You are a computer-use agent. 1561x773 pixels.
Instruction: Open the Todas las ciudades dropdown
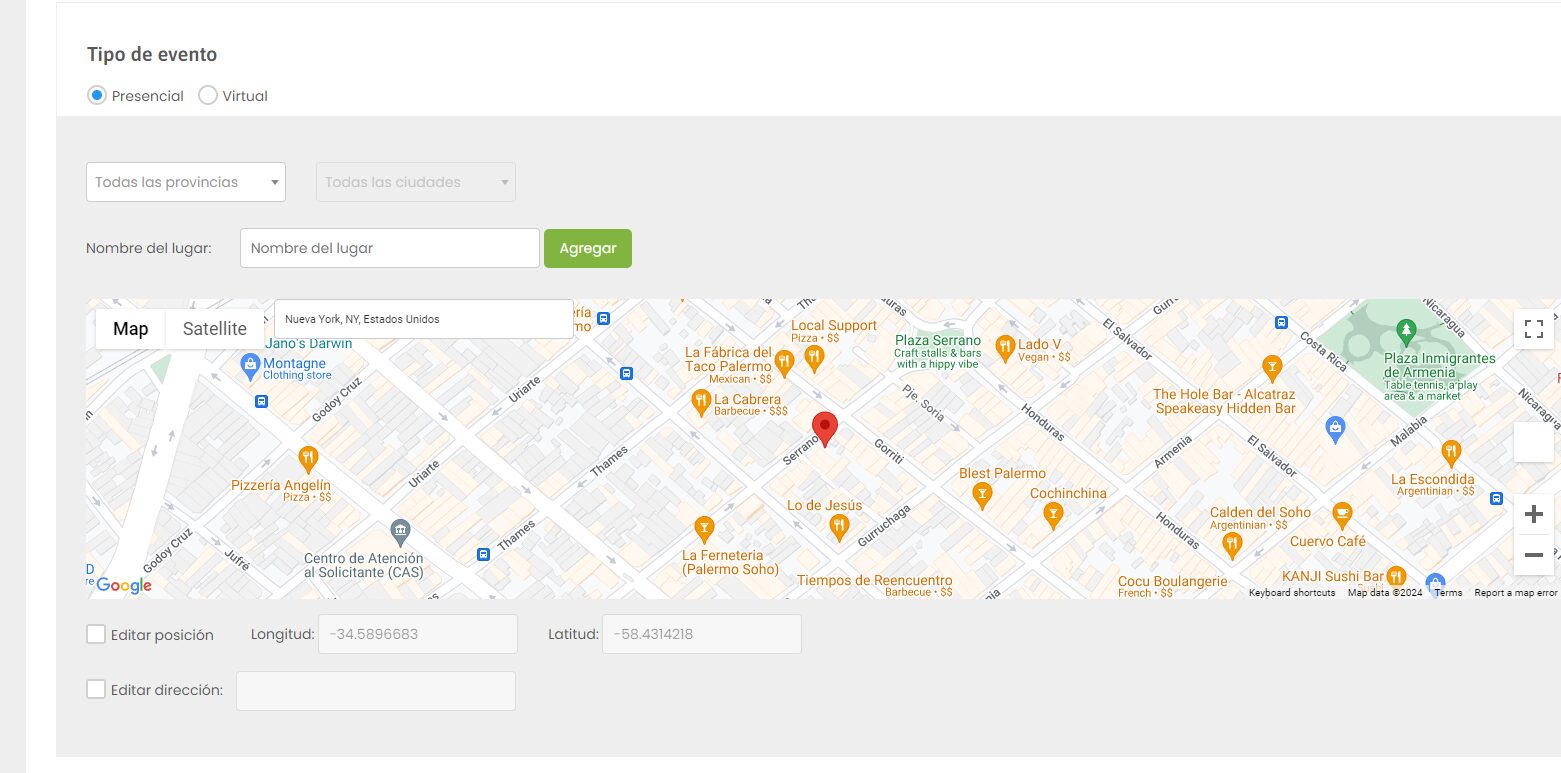tap(416, 182)
